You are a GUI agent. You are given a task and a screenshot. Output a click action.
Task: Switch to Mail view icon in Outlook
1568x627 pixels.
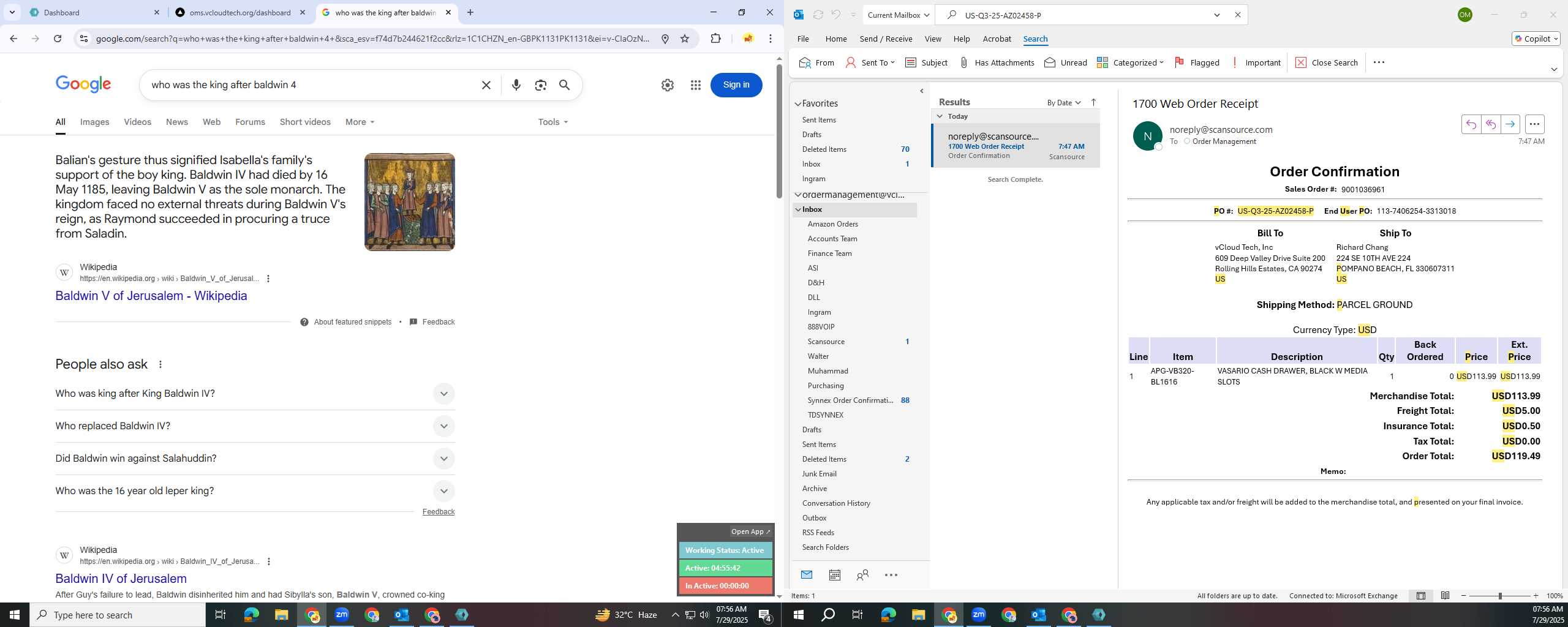pos(806,574)
